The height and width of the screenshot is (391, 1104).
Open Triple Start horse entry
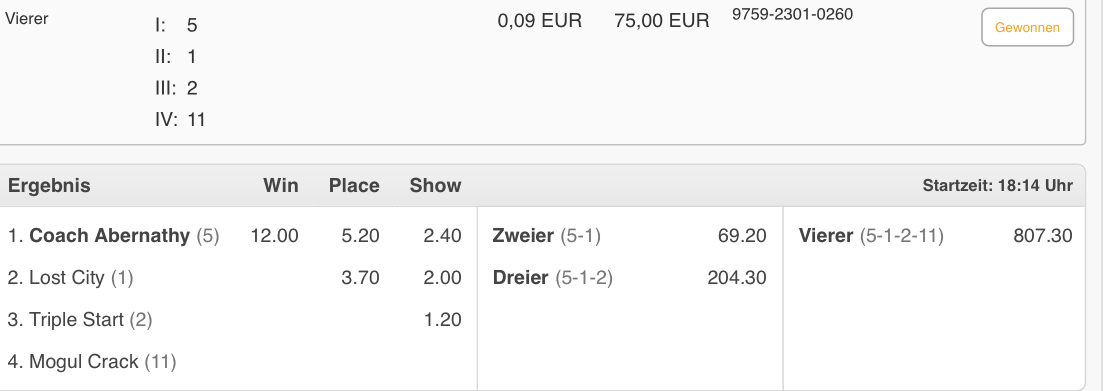tap(80, 320)
